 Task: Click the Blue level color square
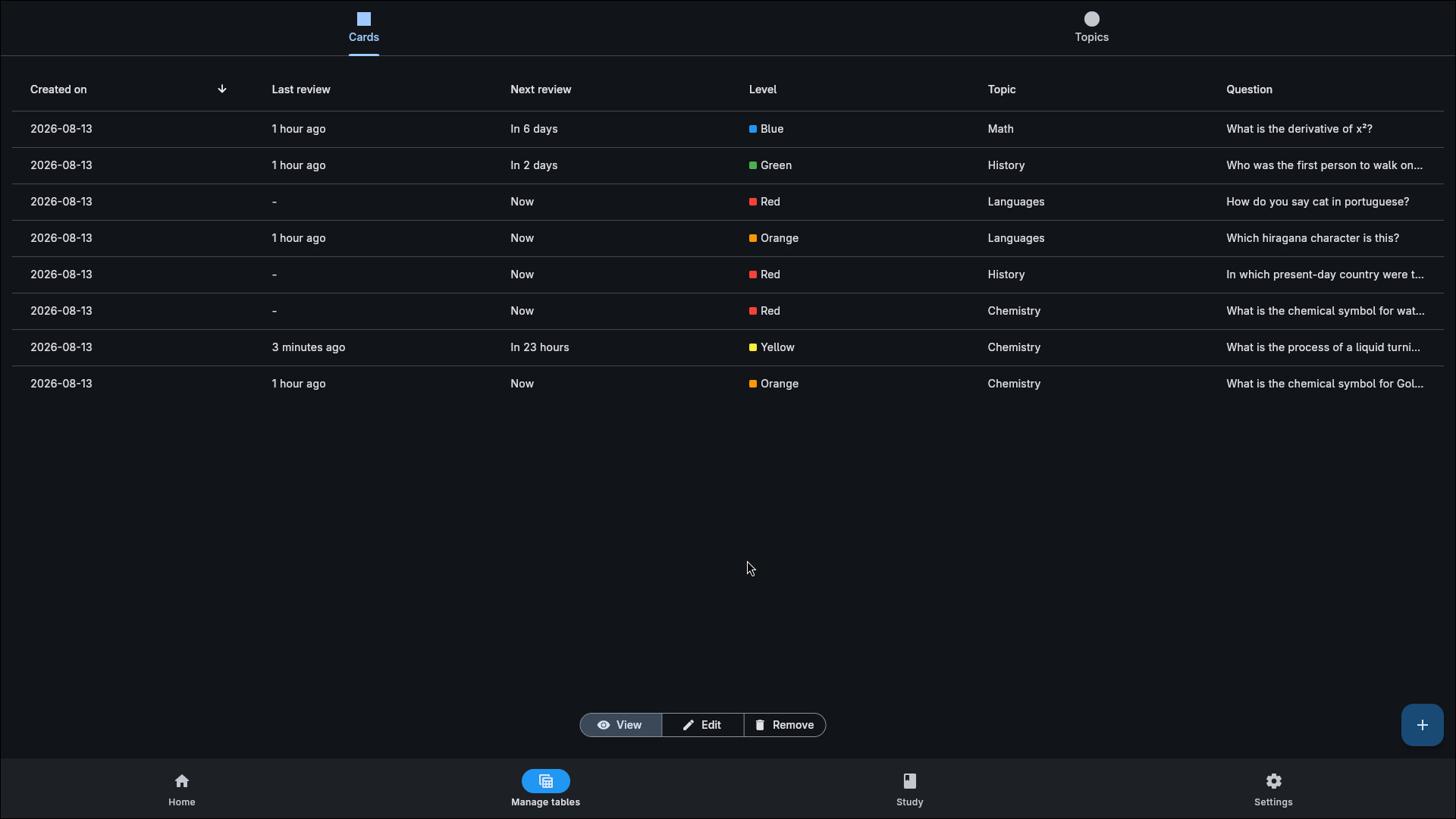click(753, 129)
